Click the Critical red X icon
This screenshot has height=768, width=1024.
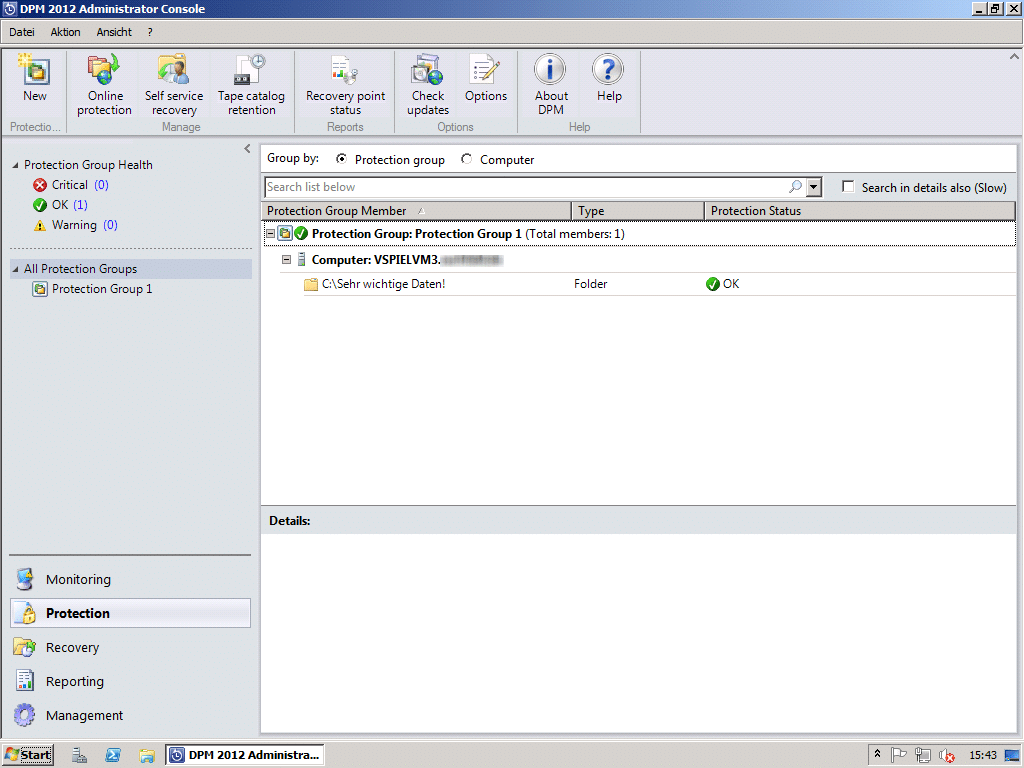(x=40, y=185)
